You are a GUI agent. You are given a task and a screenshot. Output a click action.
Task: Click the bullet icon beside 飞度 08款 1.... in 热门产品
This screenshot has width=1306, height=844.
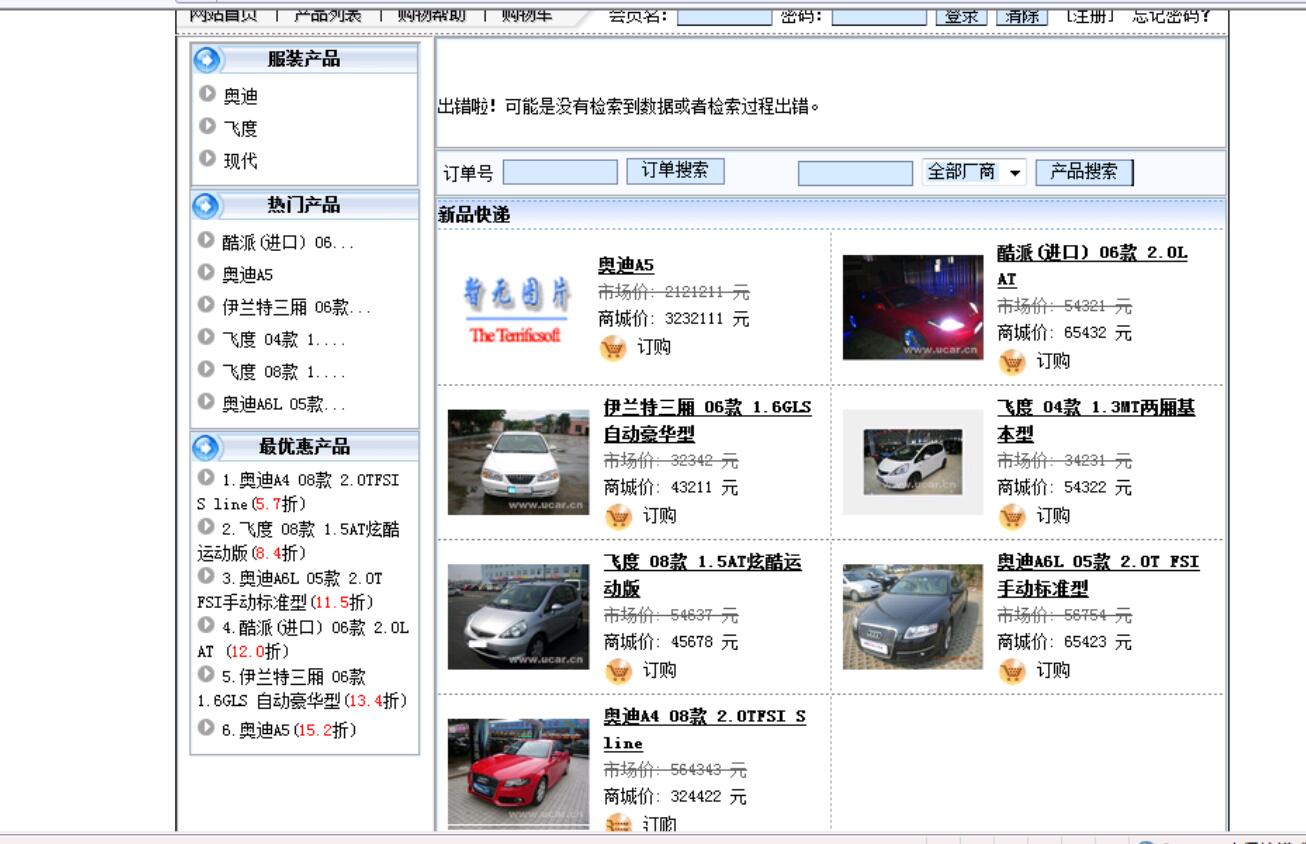[x=206, y=369]
